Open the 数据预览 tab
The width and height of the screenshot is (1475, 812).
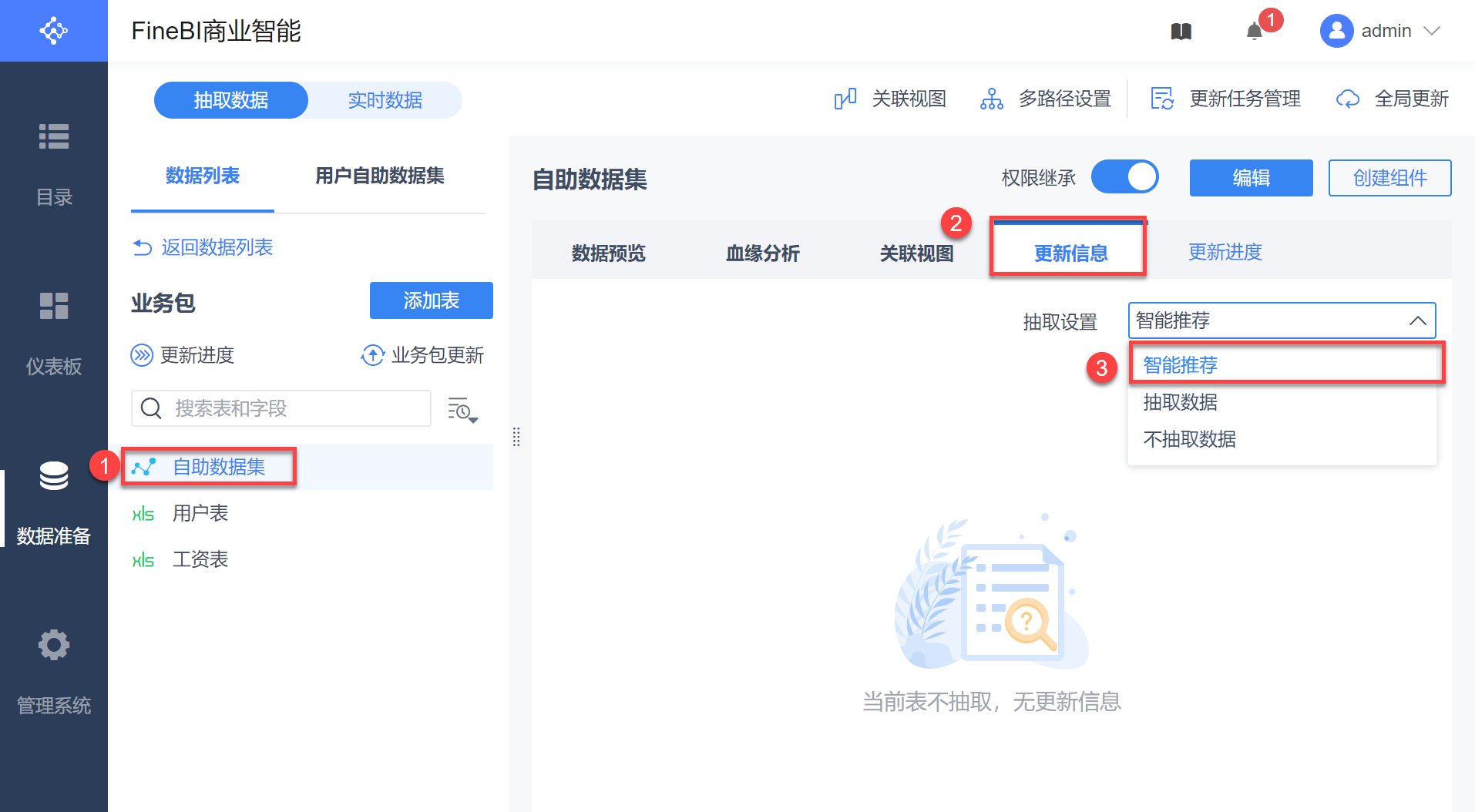(609, 253)
